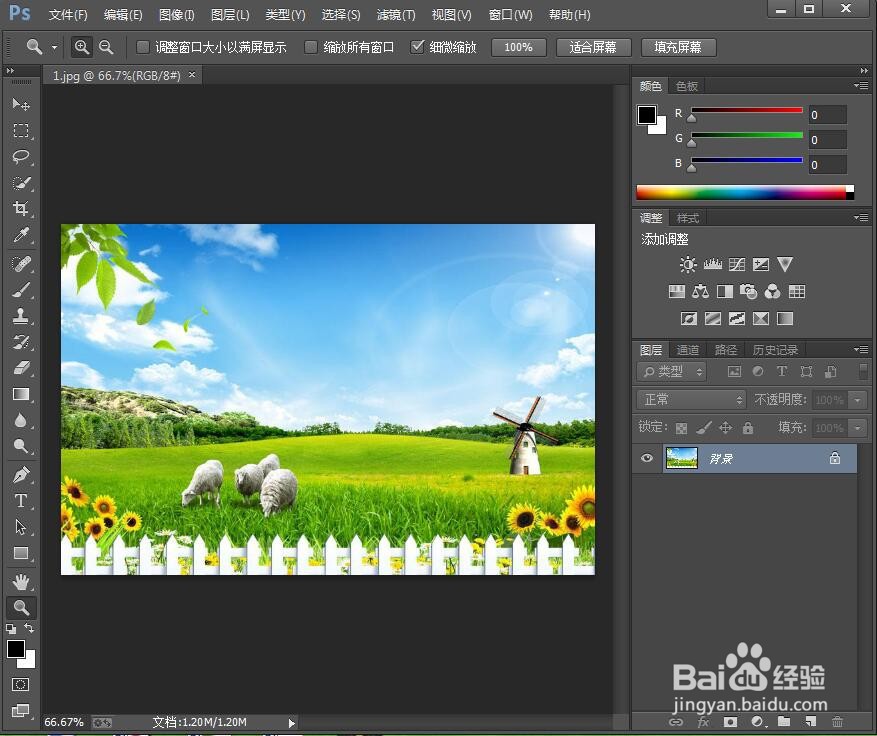The image size is (877, 736).
Task: Create new layer icon in Layers panel
Action: 810,721
